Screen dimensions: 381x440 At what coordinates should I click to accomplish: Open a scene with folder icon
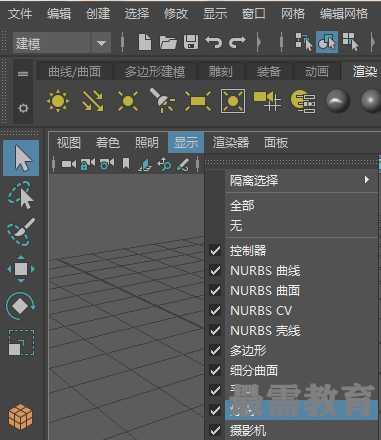[x=168, y=42]
